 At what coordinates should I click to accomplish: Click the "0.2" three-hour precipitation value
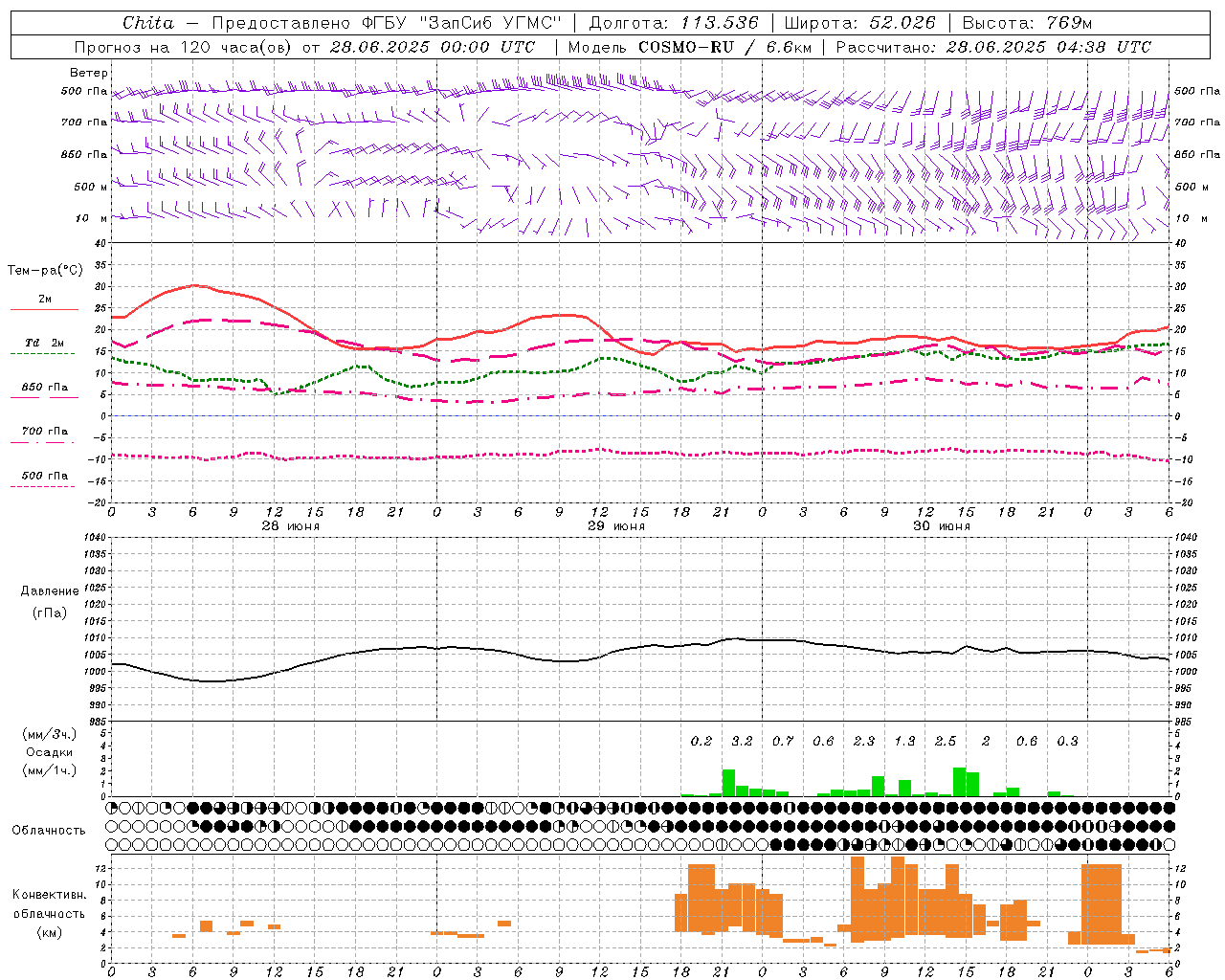[x=702, y=742]
